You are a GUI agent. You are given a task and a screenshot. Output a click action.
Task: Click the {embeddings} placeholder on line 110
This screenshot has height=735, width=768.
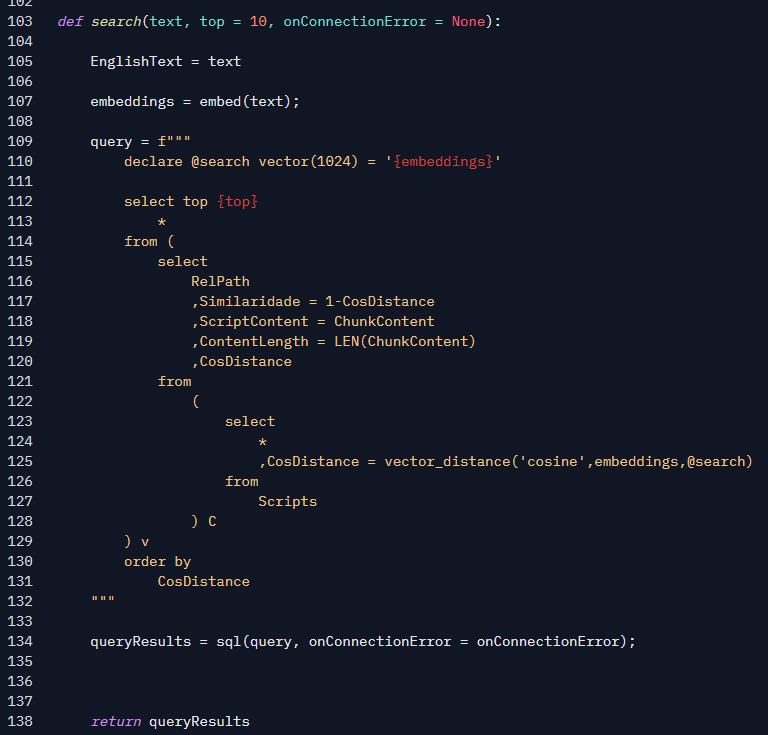pyautogui.click(x=443, y=162)
